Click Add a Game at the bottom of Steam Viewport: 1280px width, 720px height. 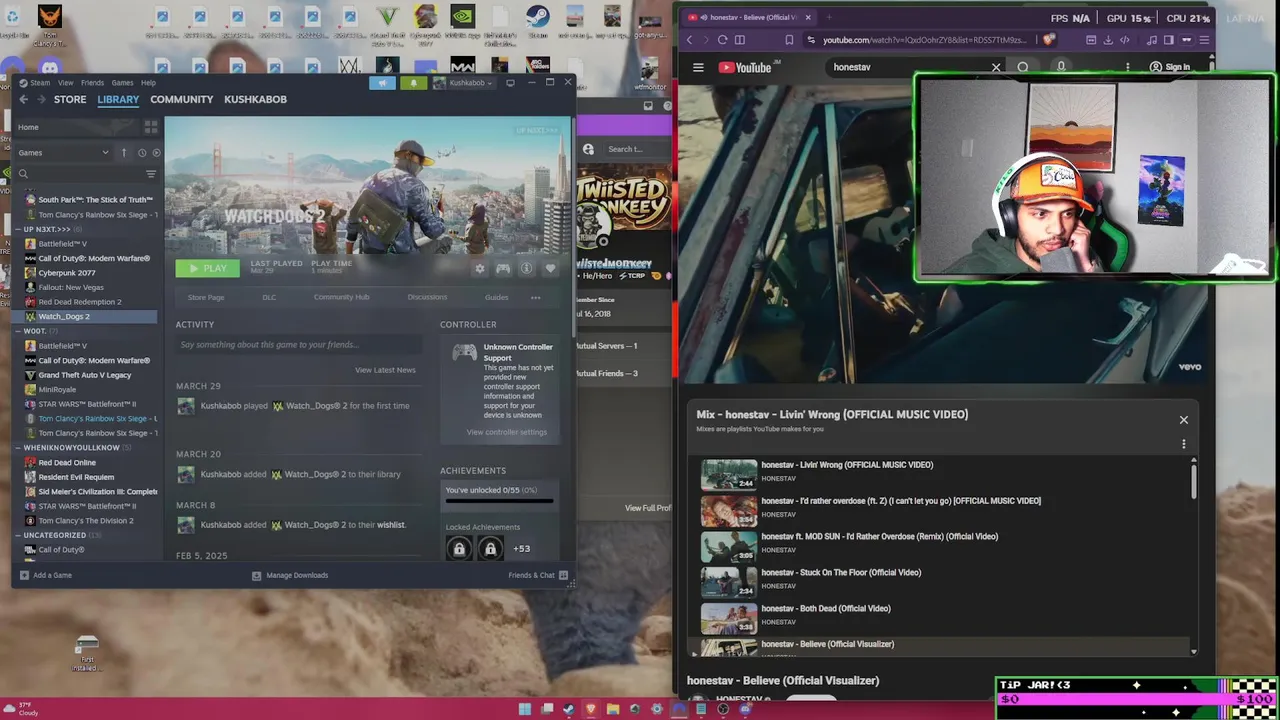(46, 575)
